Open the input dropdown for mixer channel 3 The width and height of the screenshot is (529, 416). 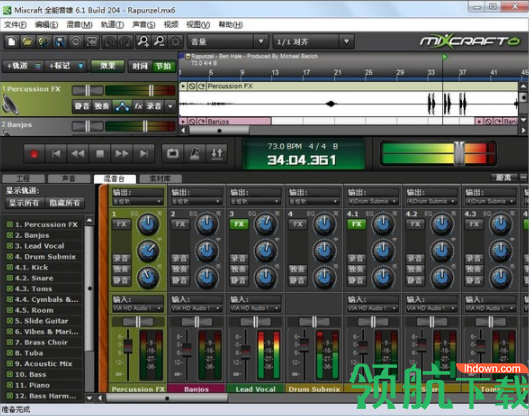[x=255, y=308]
